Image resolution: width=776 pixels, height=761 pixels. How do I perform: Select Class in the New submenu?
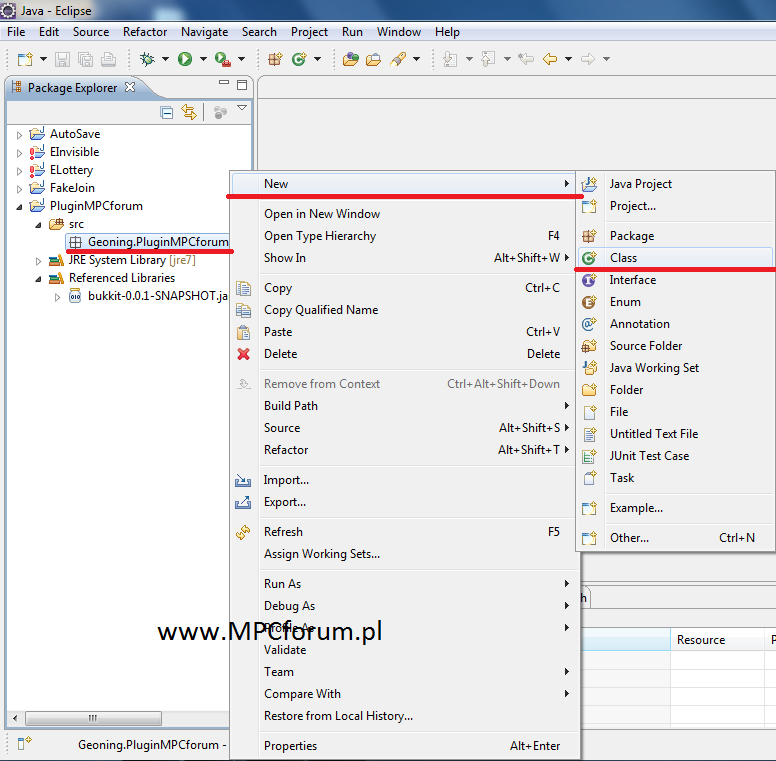coord(675,258)
